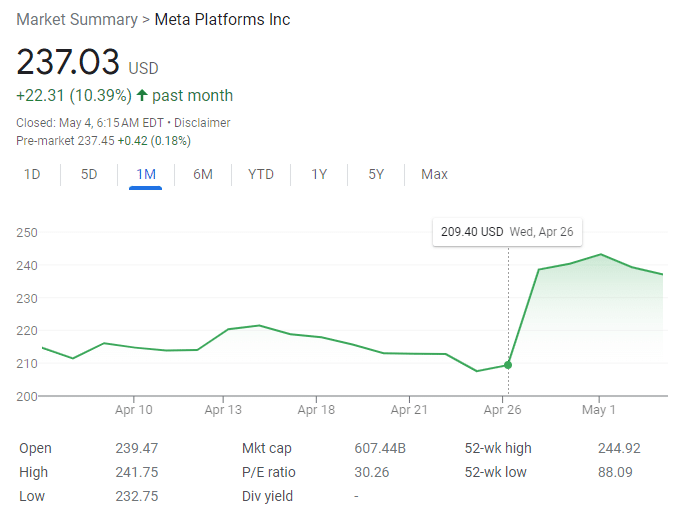The width and height of the screenshot is (683, 514).
Task: Click the Apr 13 x-axis label
Action: click(223, 410)
